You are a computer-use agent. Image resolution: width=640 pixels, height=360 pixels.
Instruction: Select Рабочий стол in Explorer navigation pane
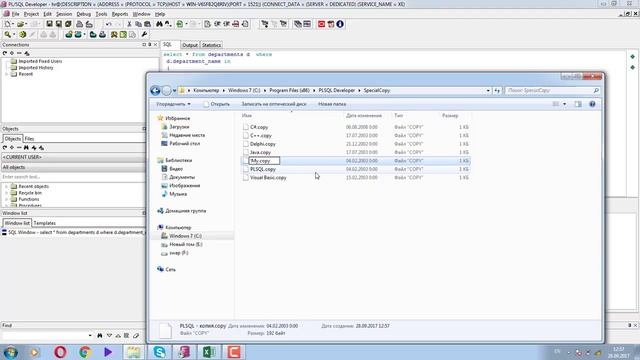click(x=184, y=144)
